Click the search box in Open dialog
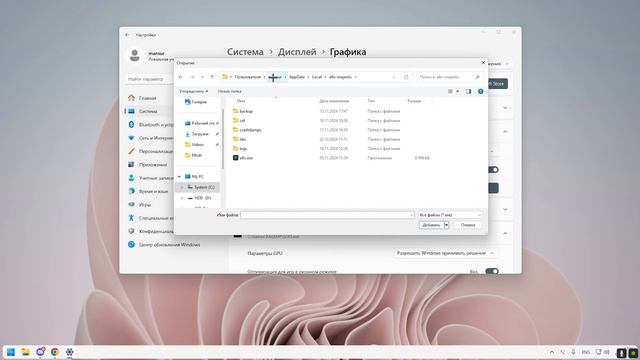 click(x=450, y=77)
